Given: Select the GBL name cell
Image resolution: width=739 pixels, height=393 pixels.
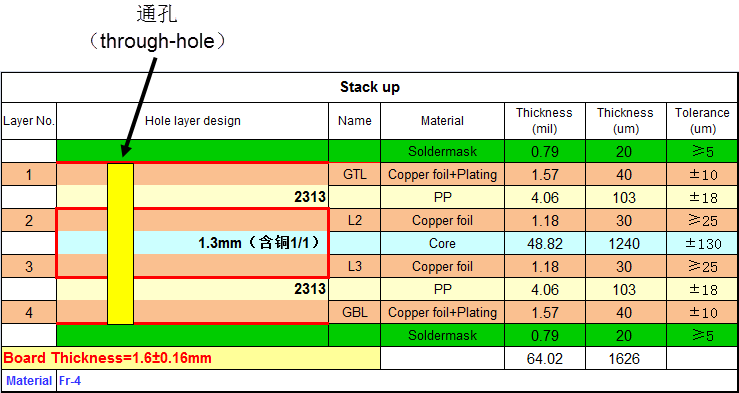Looking at the screenshot, I should 354,312.
